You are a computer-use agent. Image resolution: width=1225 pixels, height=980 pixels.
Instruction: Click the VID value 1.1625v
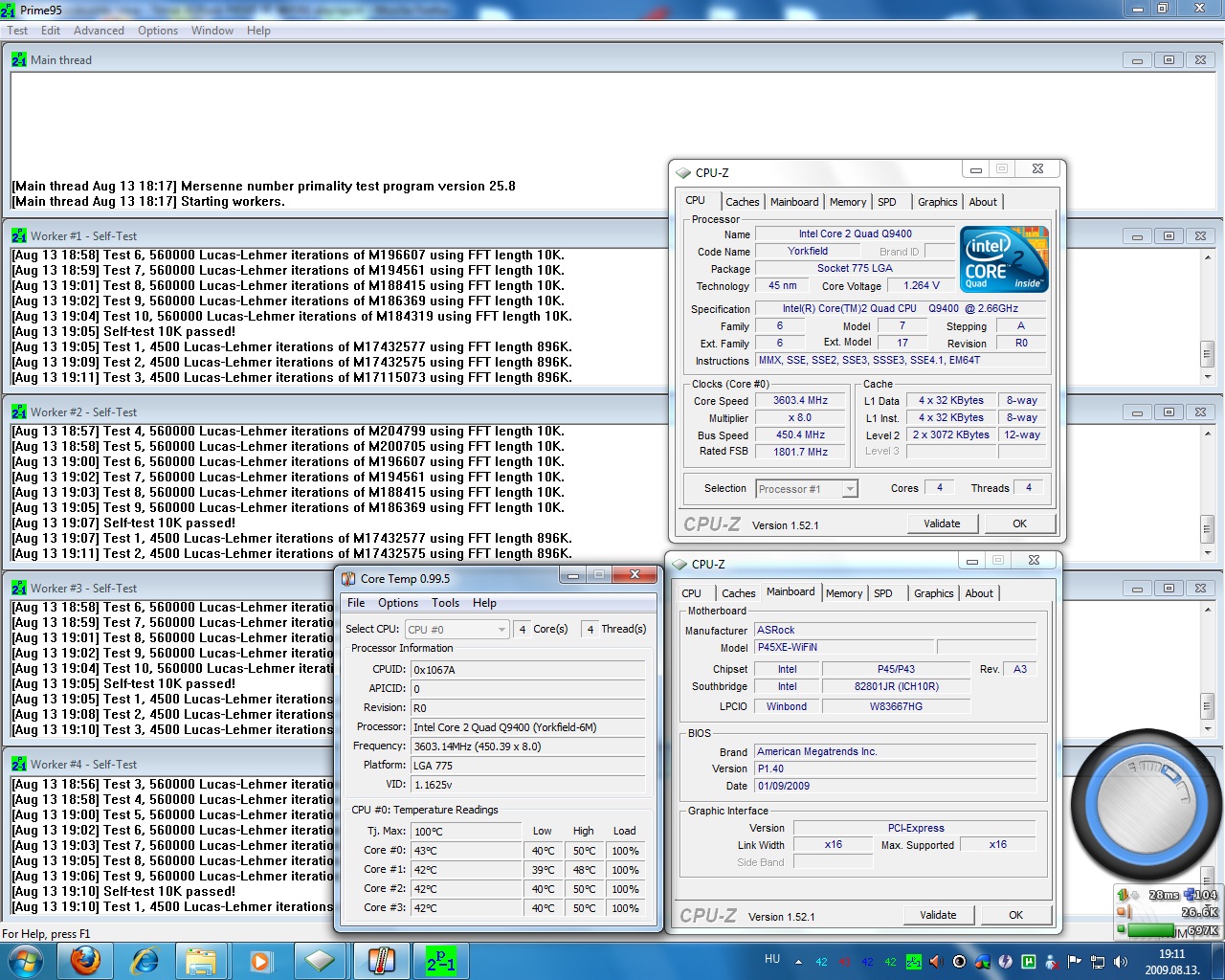point(528,785)
